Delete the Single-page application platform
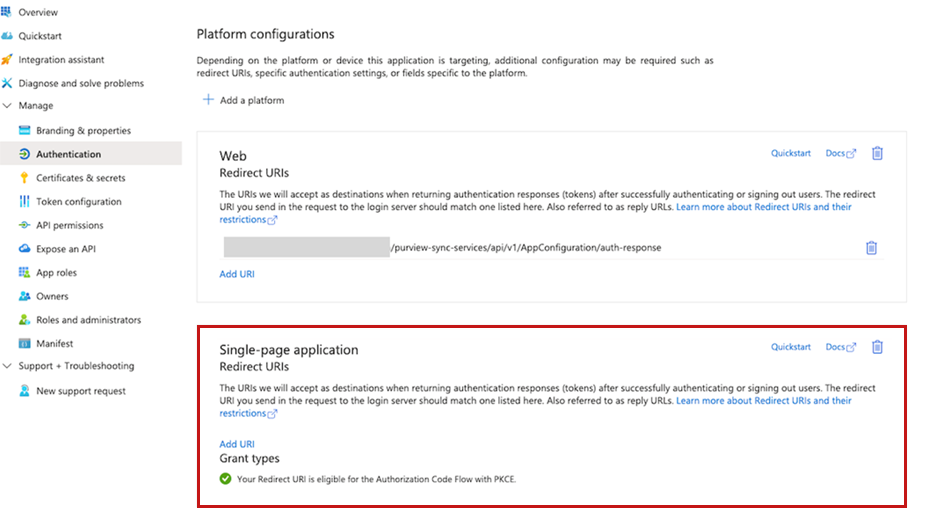 pos(877,347)
